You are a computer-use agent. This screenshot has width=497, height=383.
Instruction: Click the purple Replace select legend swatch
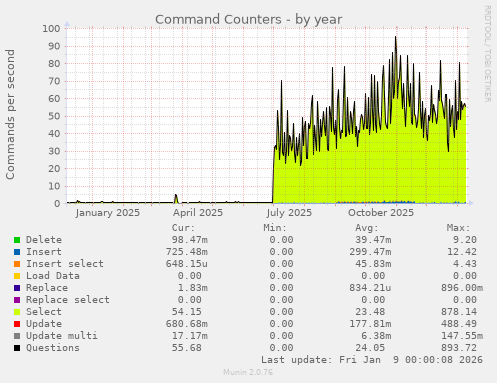point(17,300)
